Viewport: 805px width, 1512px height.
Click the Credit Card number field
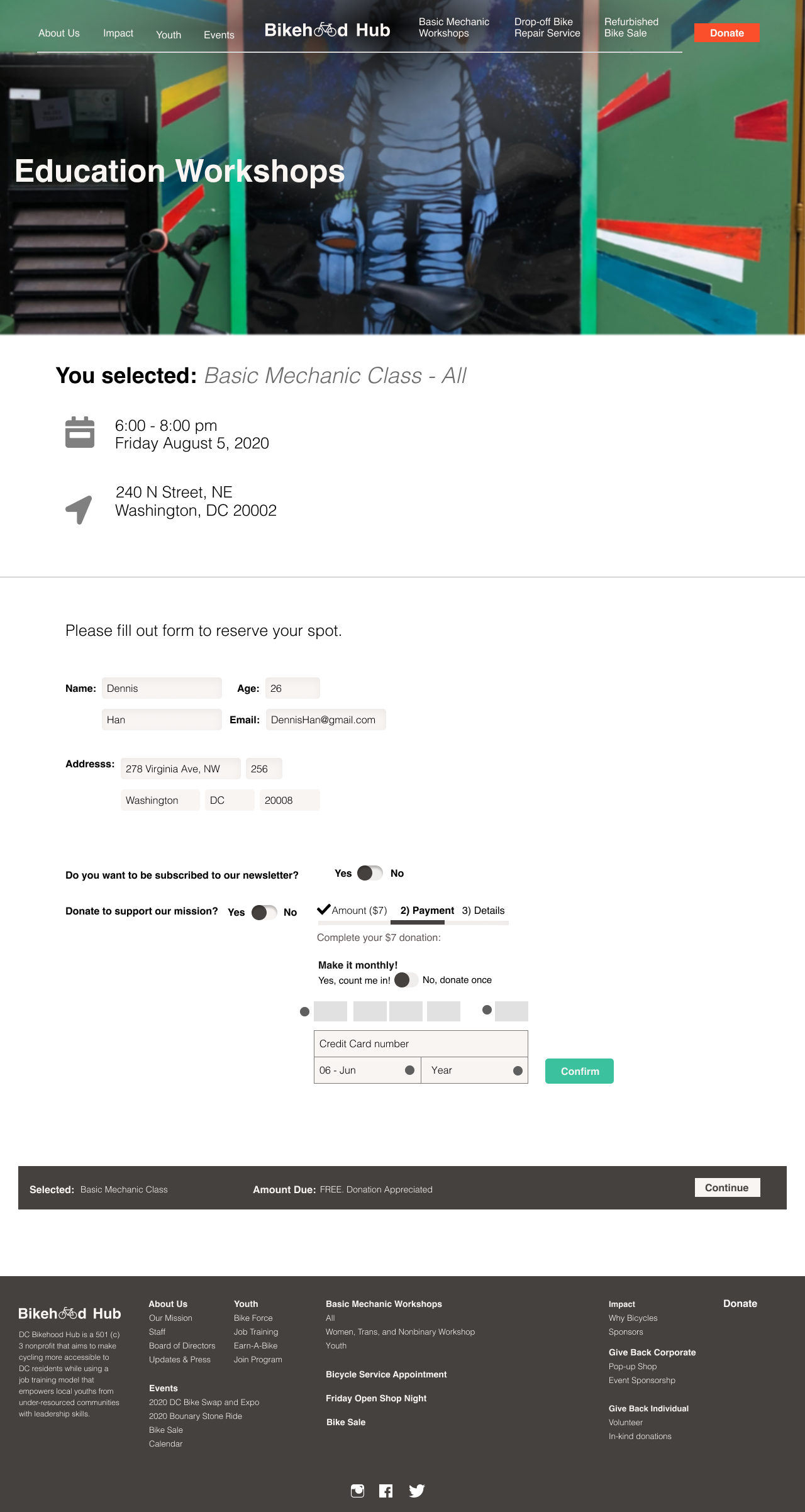pos(421,1044)
